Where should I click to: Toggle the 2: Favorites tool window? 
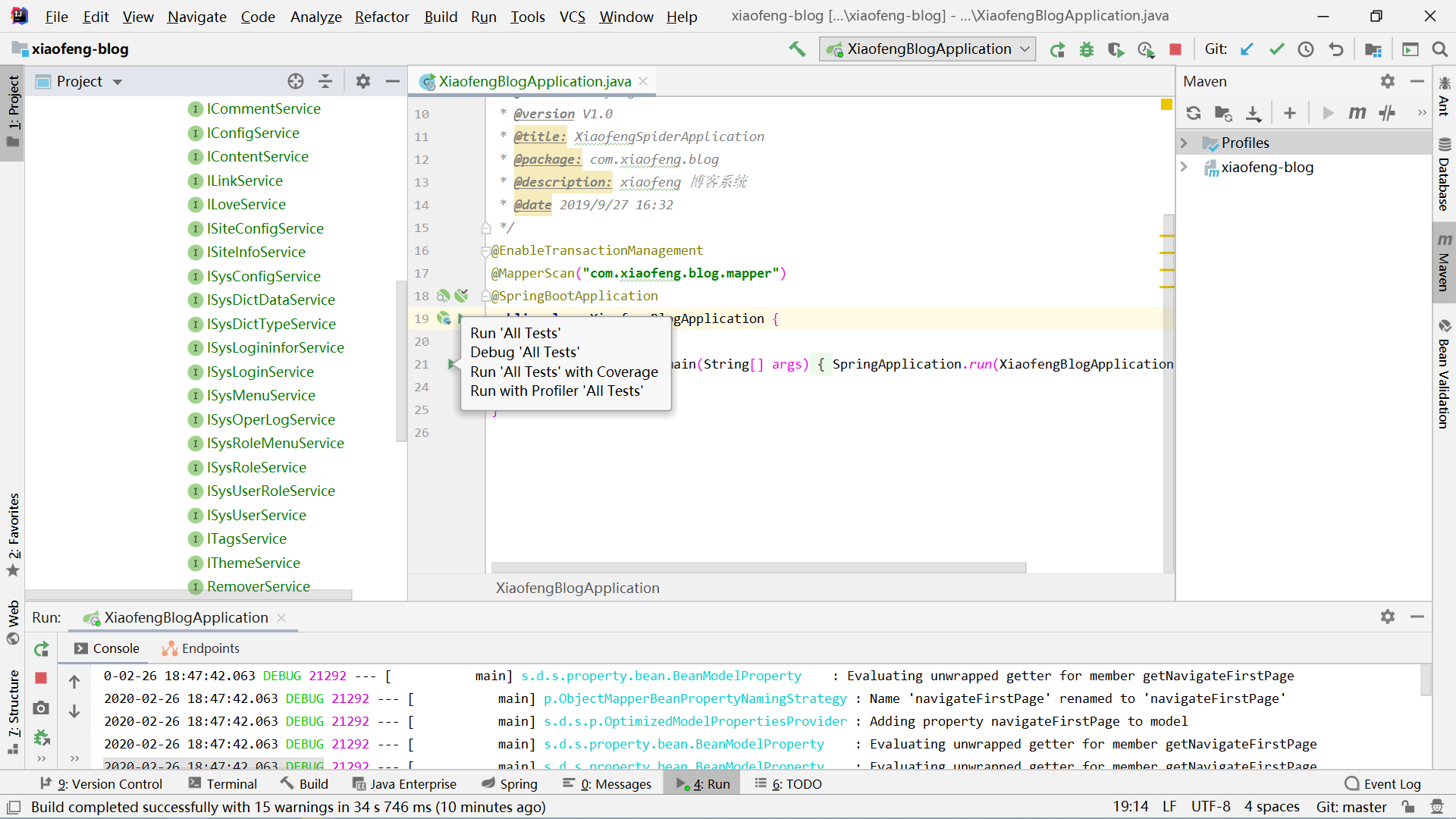coord(13,535)
